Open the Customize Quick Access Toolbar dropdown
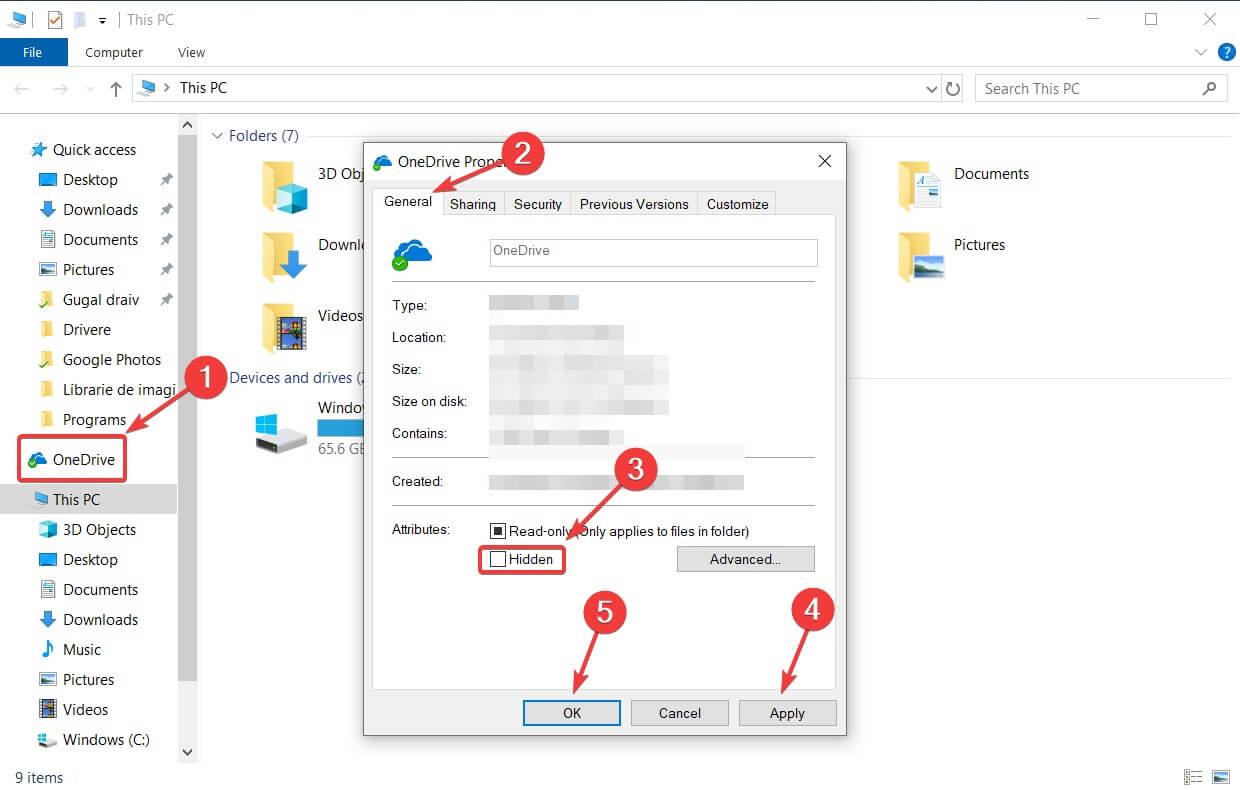1240x790 pixels. [x=103, y=19]
